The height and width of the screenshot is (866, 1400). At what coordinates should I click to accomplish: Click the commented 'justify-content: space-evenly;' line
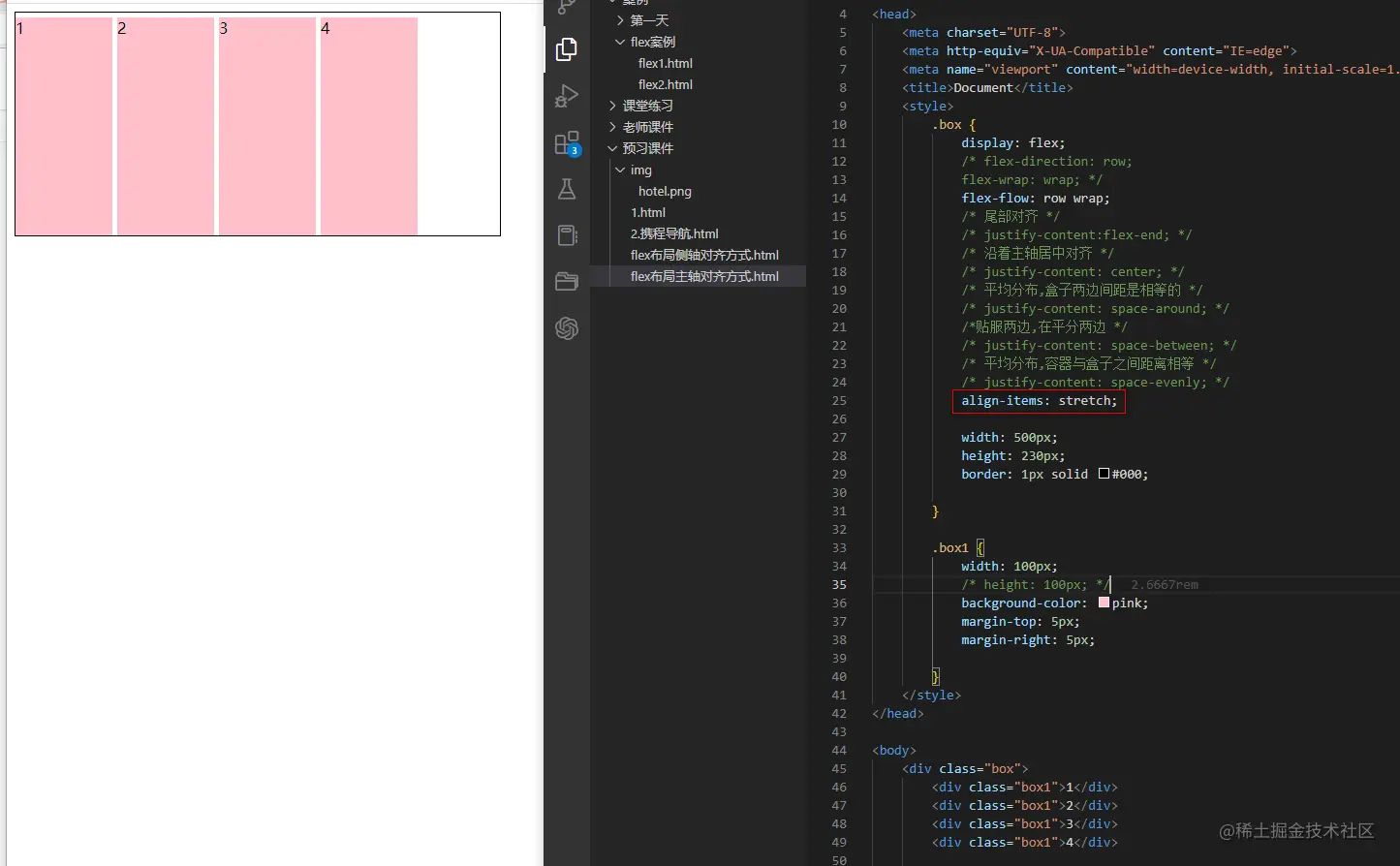tap(1095, 382)
